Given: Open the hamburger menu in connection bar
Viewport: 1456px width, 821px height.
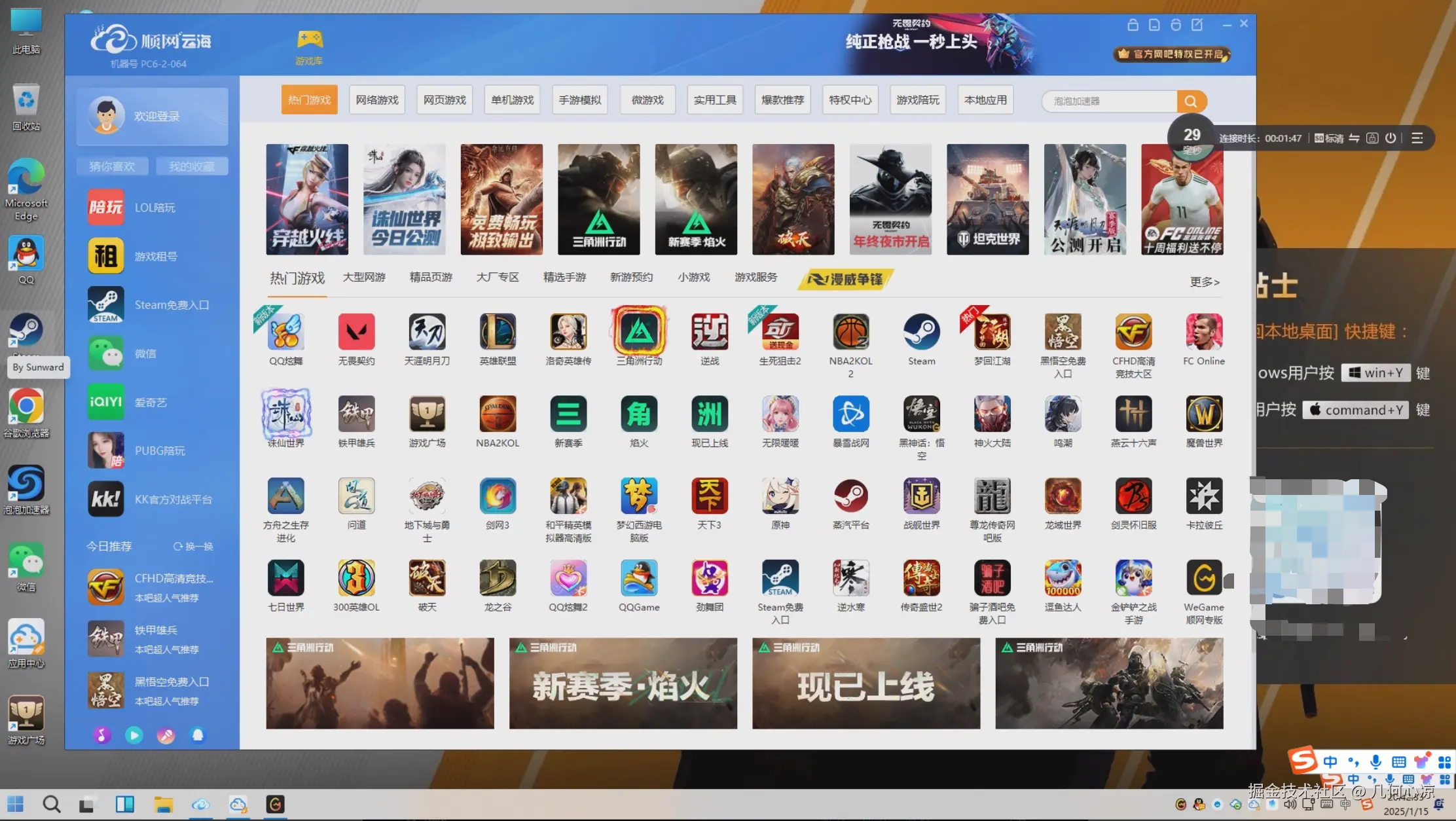Looking at the screenshot, I should point(1417,138).
